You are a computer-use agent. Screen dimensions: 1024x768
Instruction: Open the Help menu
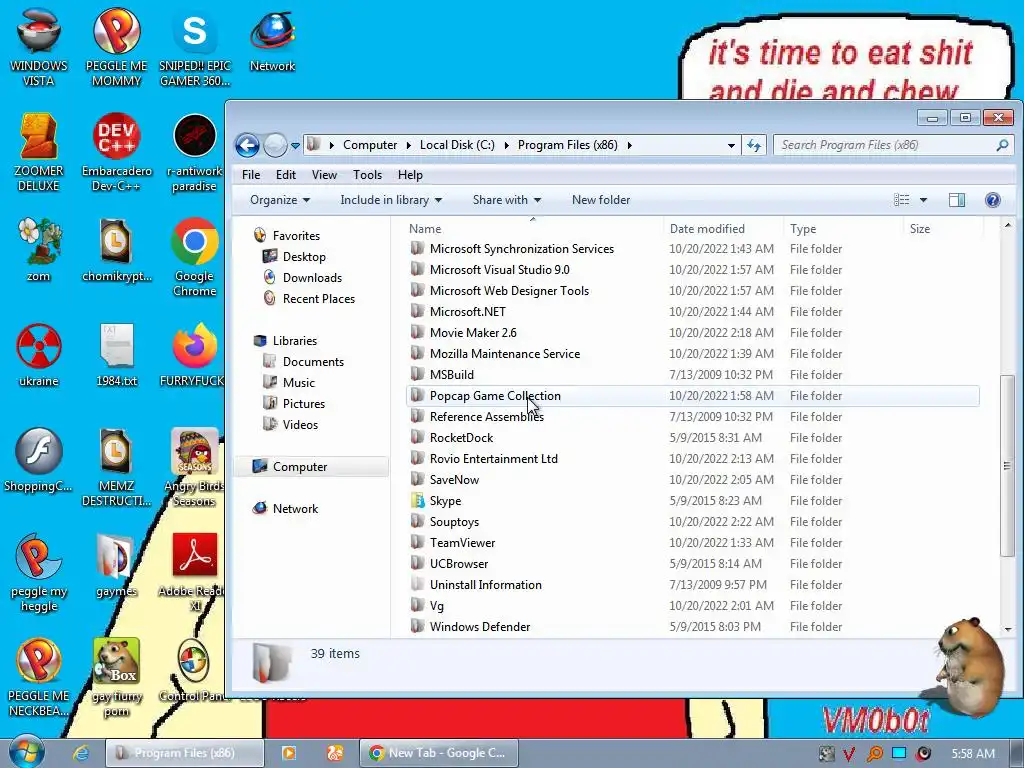click(410, 174)
